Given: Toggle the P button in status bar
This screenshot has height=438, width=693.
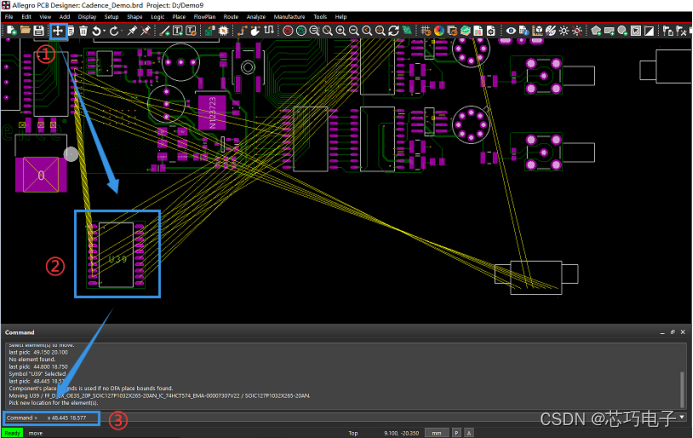Looking at the screenshot, I should pyautogui.click(x=457, y=433).
